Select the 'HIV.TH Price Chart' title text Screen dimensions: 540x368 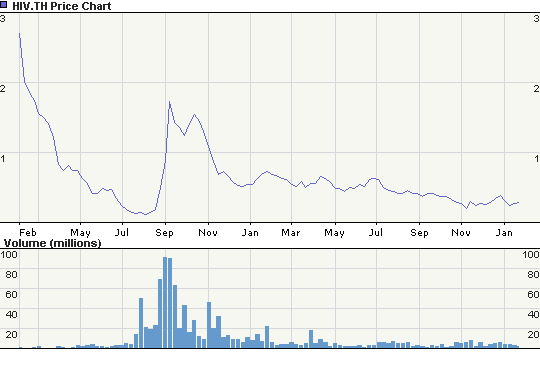pyautogui.click(x=62, y=6)
